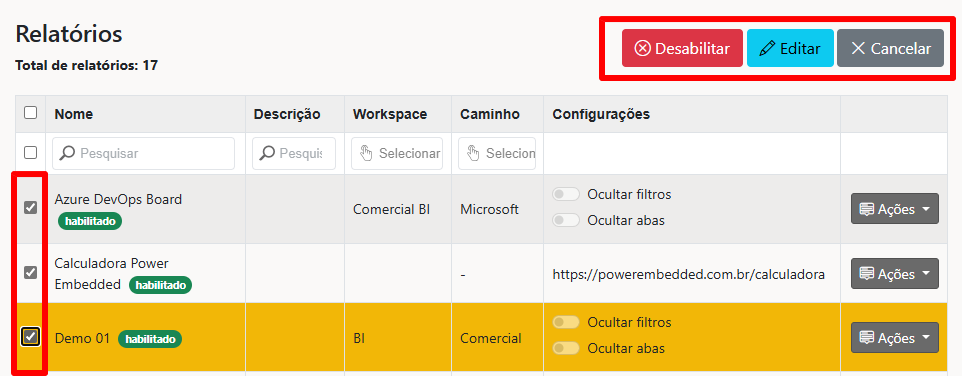Click the list icon on Azure DevOps Ações
Screen dimensions: 962x376
click(866, 209)
